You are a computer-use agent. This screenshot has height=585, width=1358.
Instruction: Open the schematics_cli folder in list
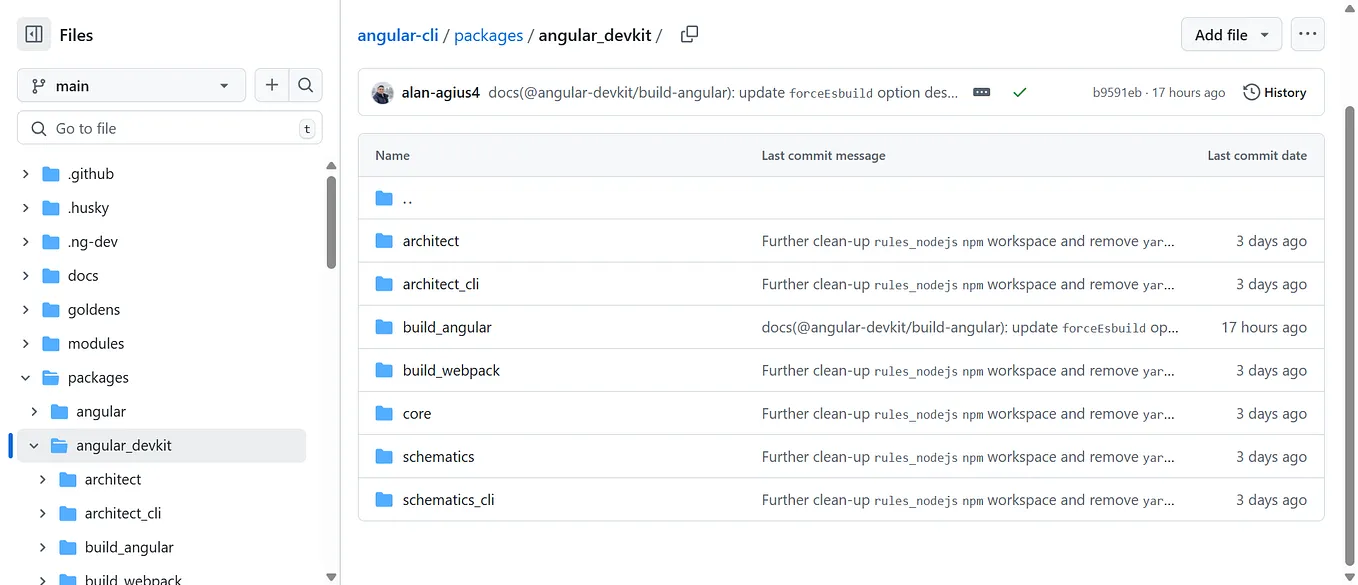(449, 499)
